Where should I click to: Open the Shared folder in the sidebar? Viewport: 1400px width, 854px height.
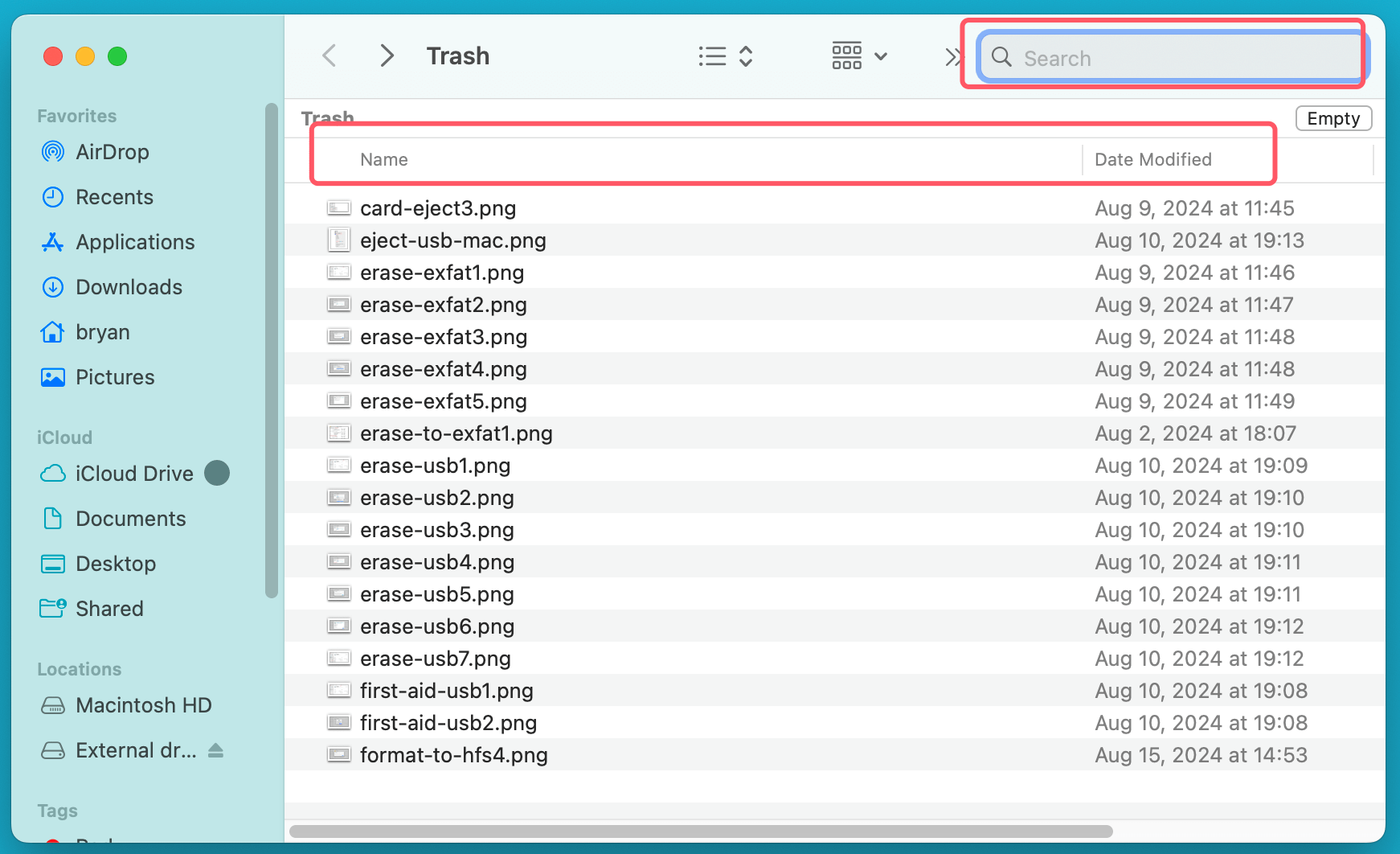[109, 609]
